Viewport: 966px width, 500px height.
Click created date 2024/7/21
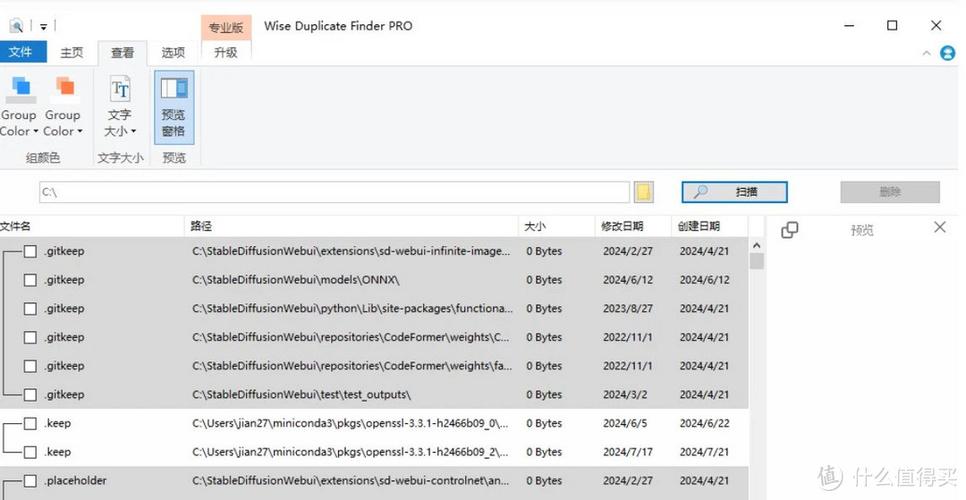tap(704, 452)
